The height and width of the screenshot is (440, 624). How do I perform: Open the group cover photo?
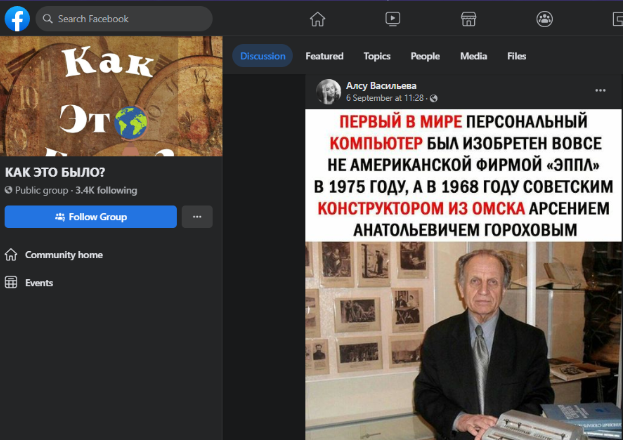[111, 96]
